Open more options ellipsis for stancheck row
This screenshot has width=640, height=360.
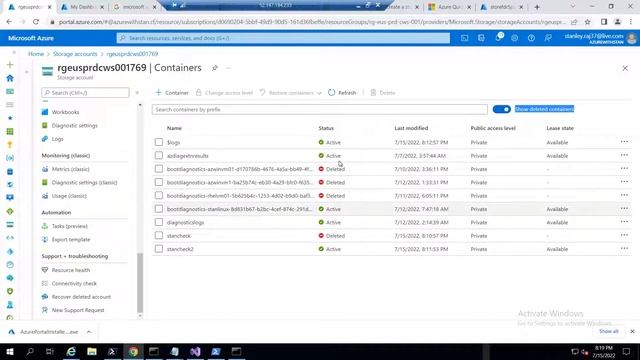624,235
